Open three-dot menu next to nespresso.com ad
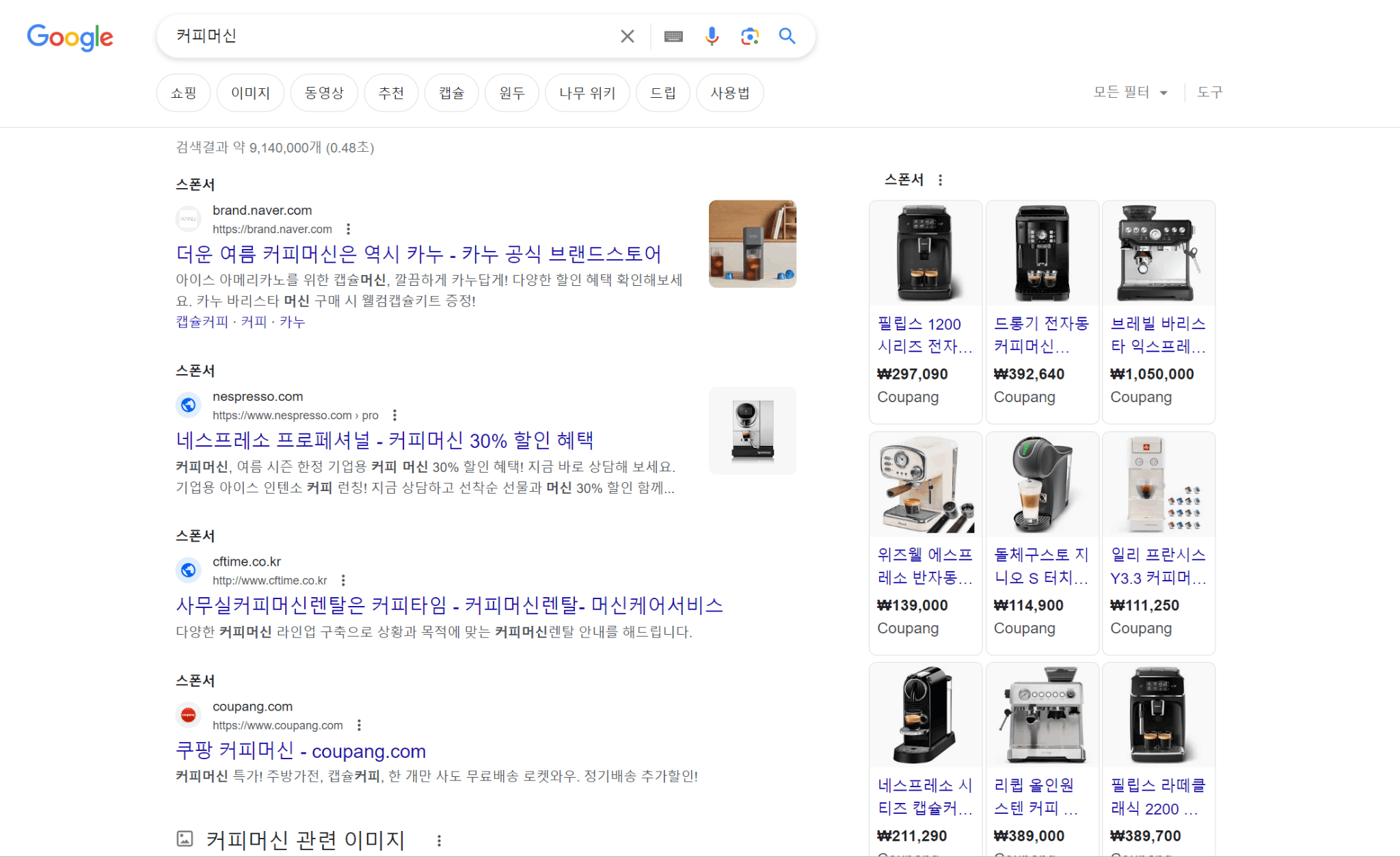 (394, 415)
